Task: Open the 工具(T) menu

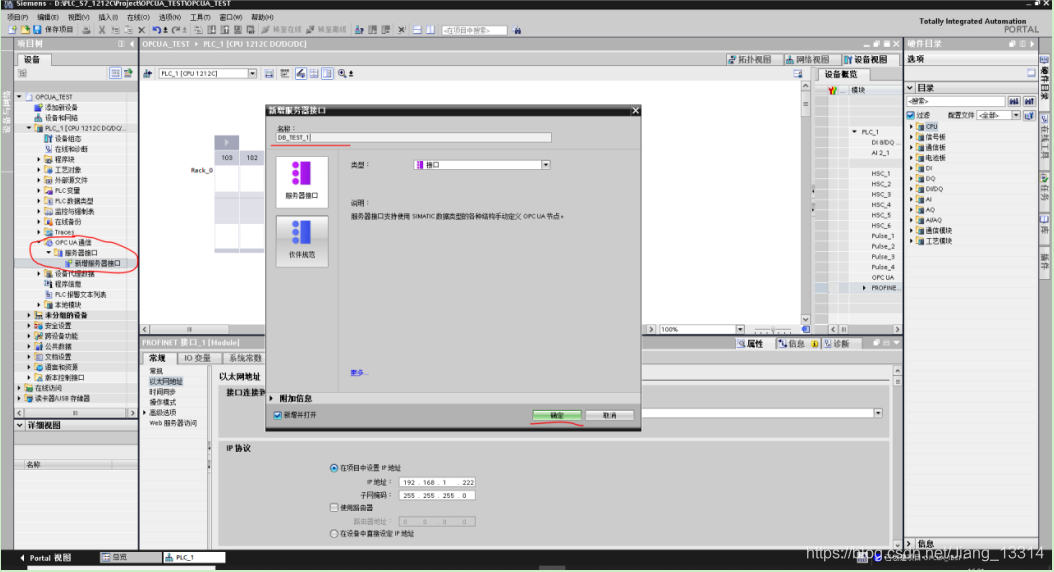Action: click(x=200, y=17)
